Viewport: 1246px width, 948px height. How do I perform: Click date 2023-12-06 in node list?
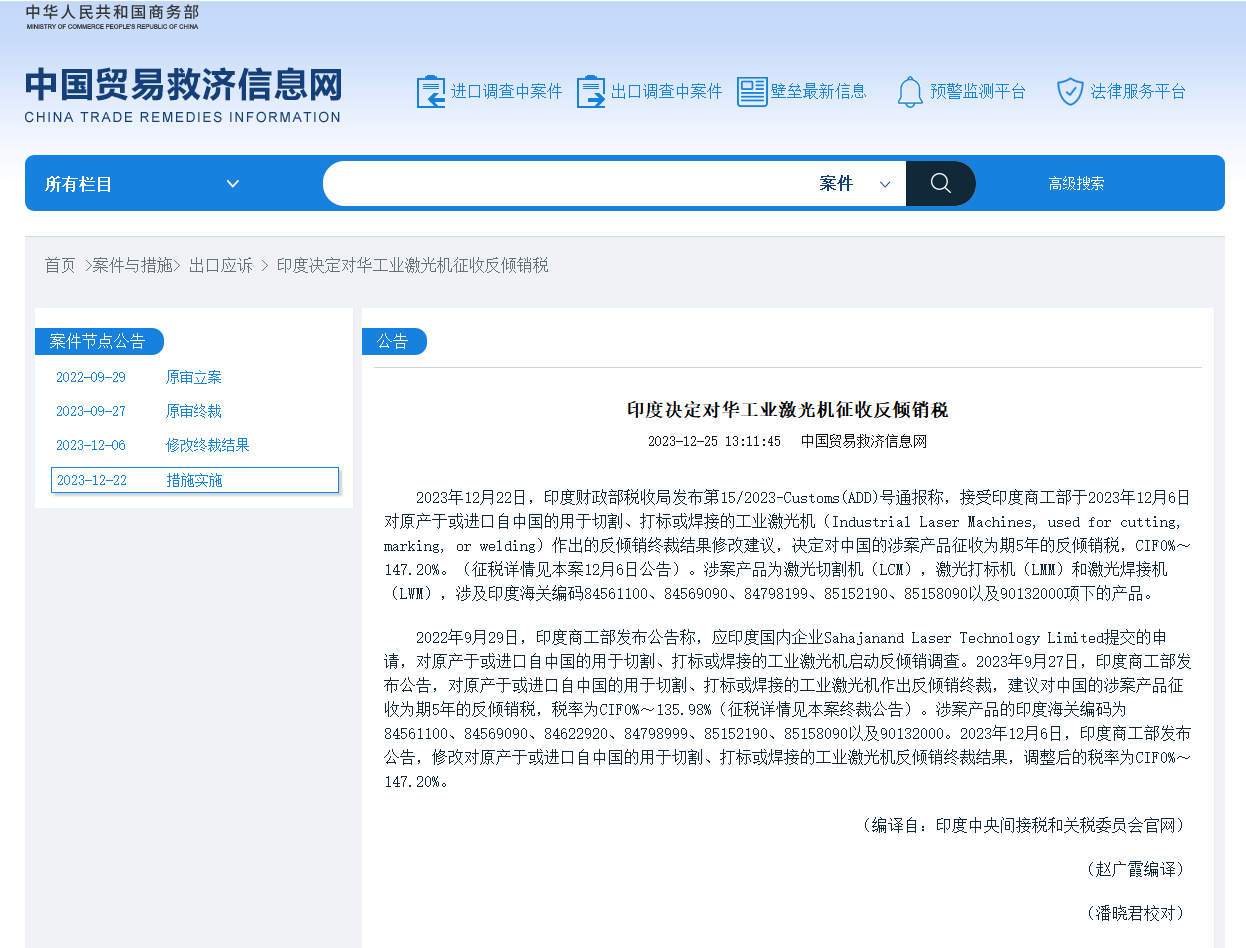(x=91, y=445)
